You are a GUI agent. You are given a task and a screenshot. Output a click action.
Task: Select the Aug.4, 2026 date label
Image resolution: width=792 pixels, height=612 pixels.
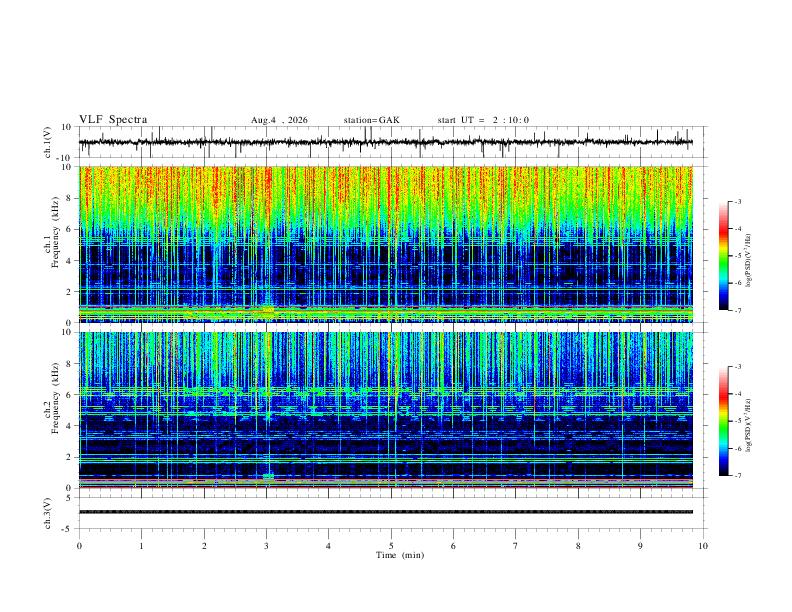pos(279,120)
